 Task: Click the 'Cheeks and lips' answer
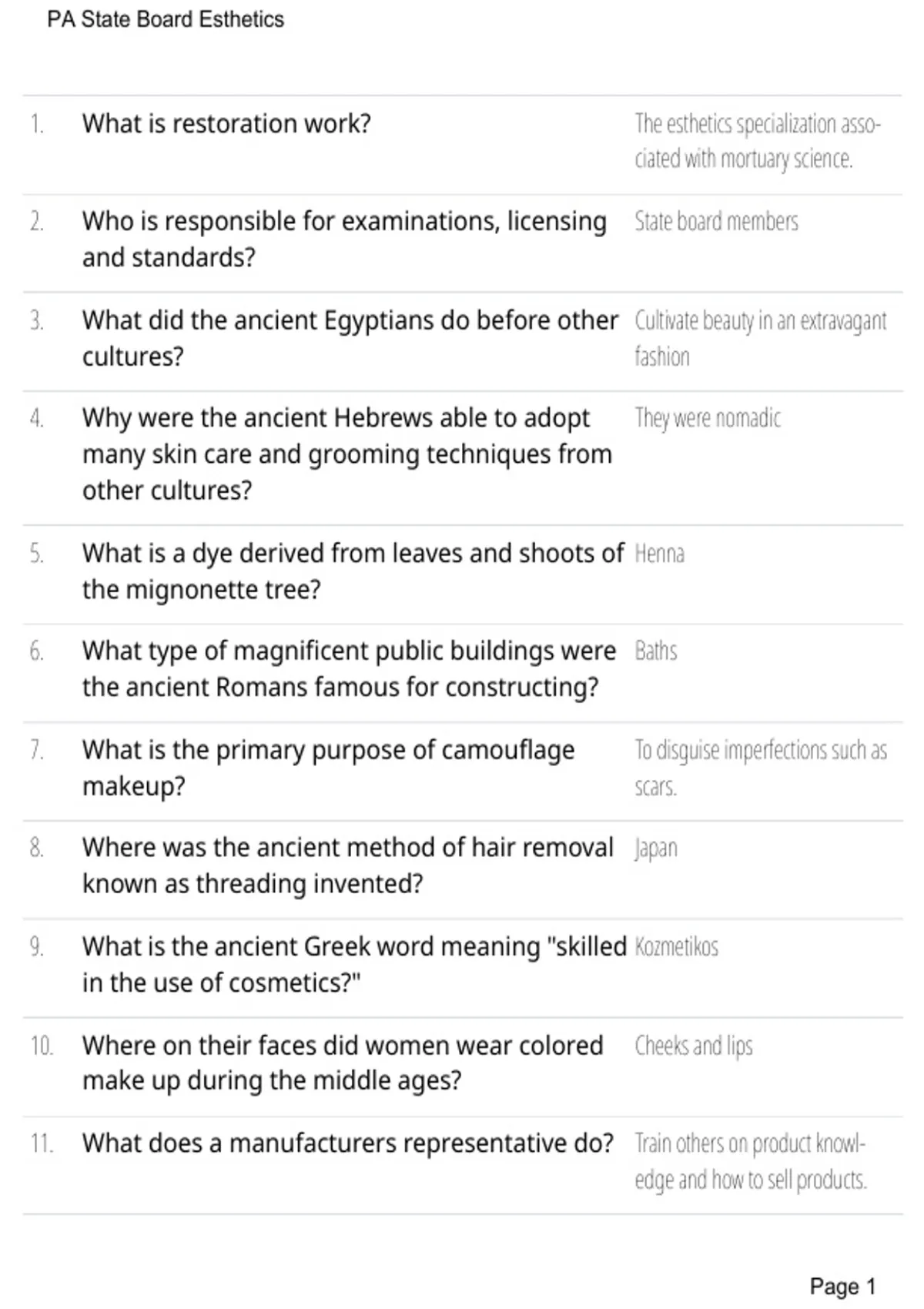click(693, 1046)
